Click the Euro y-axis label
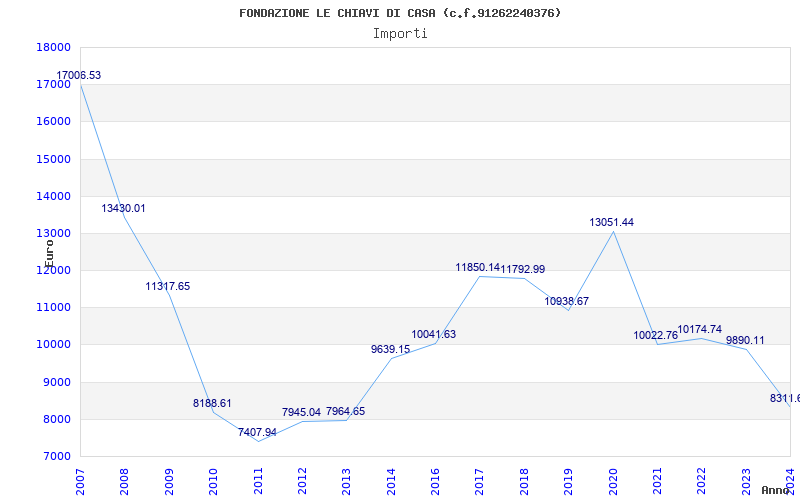Viewport: 800px width, 500px height. 49,253
